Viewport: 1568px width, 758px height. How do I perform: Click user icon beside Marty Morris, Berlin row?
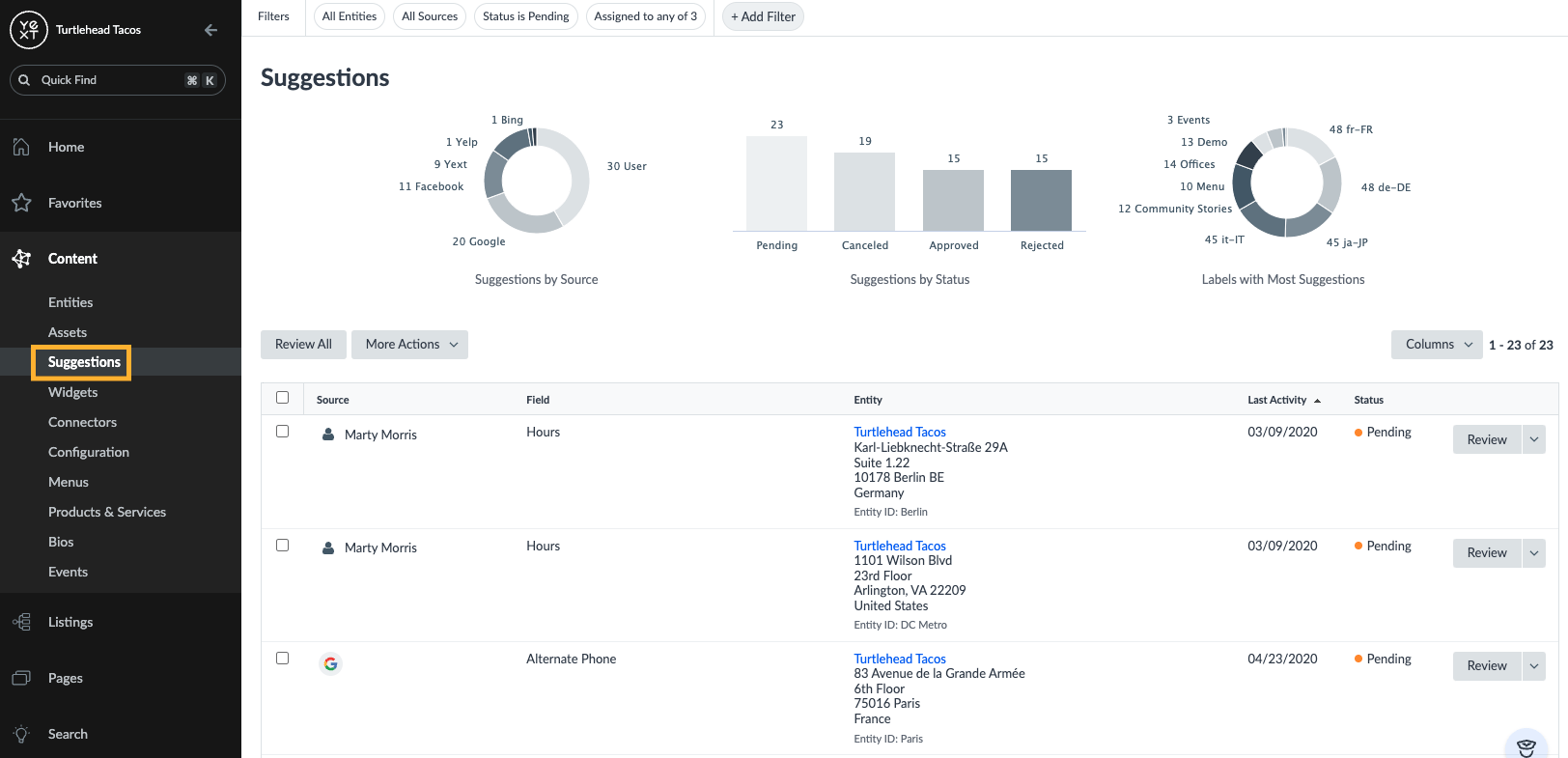click(x=328, y=435)
